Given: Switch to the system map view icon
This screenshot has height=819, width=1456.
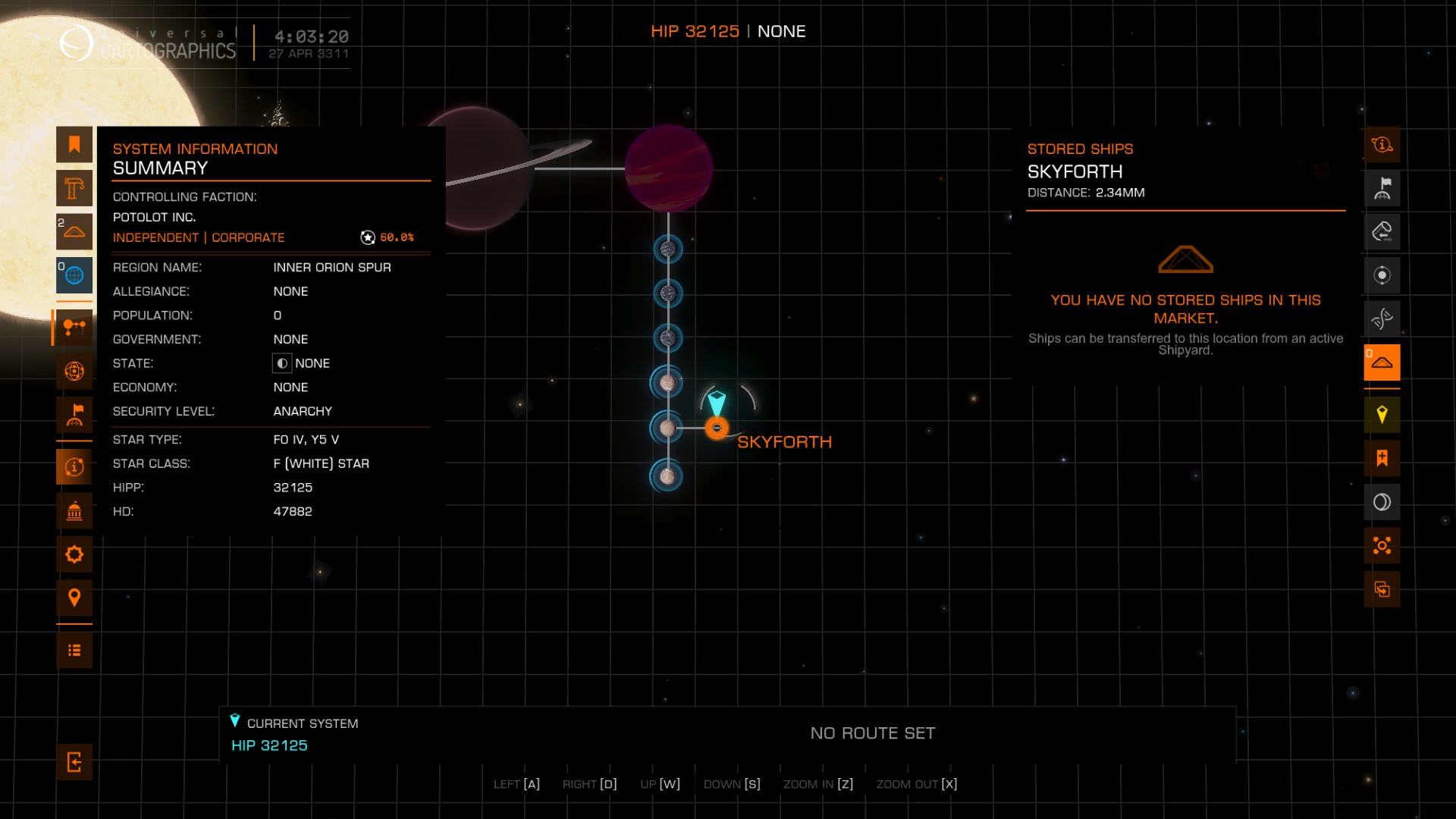Looking at the screenshot, I should click(74, 328).
